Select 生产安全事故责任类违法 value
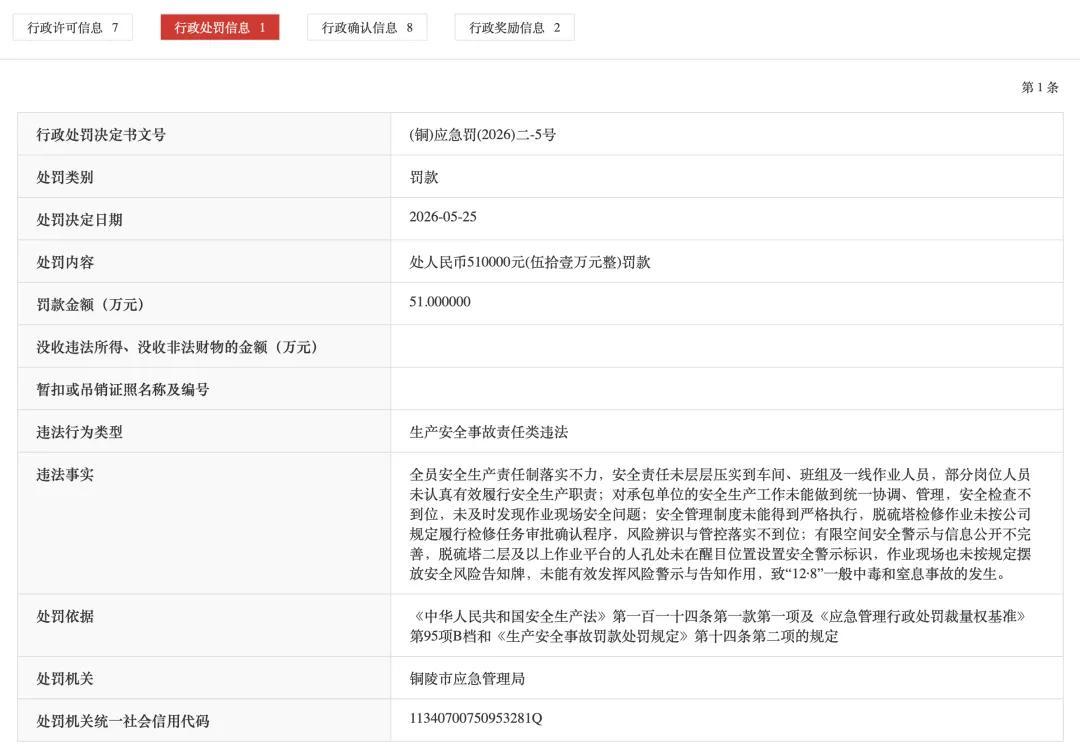 488,433
